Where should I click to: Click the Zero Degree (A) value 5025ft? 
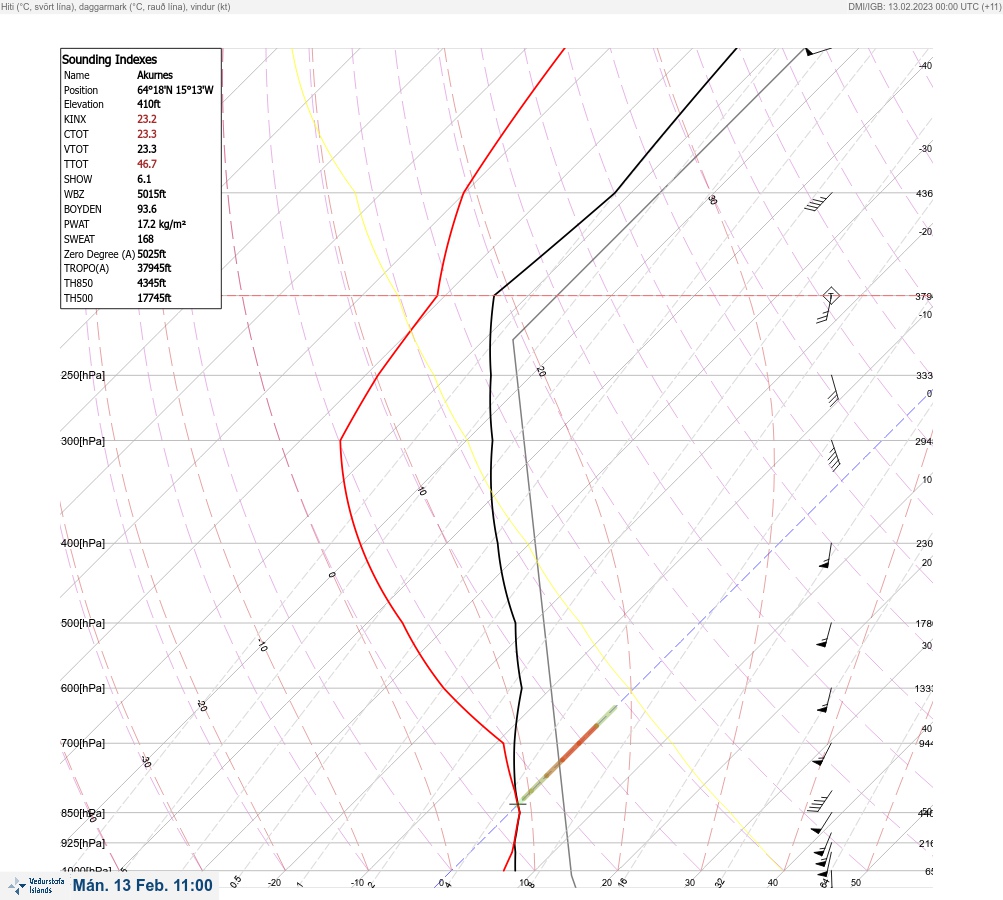click(x=152, y=254)
